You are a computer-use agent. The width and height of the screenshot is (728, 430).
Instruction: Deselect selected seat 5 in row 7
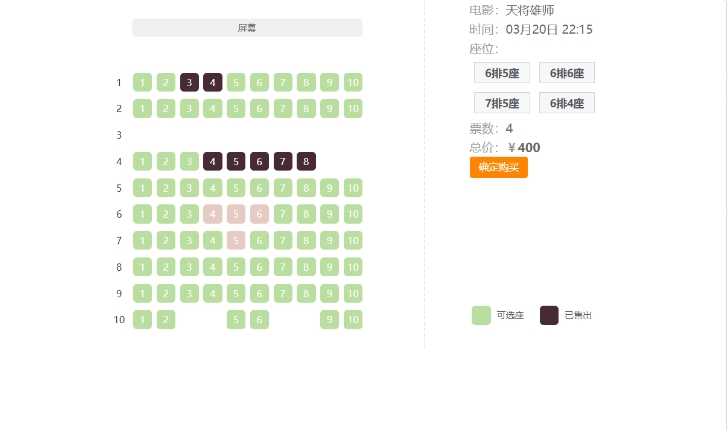pos(236,241)
